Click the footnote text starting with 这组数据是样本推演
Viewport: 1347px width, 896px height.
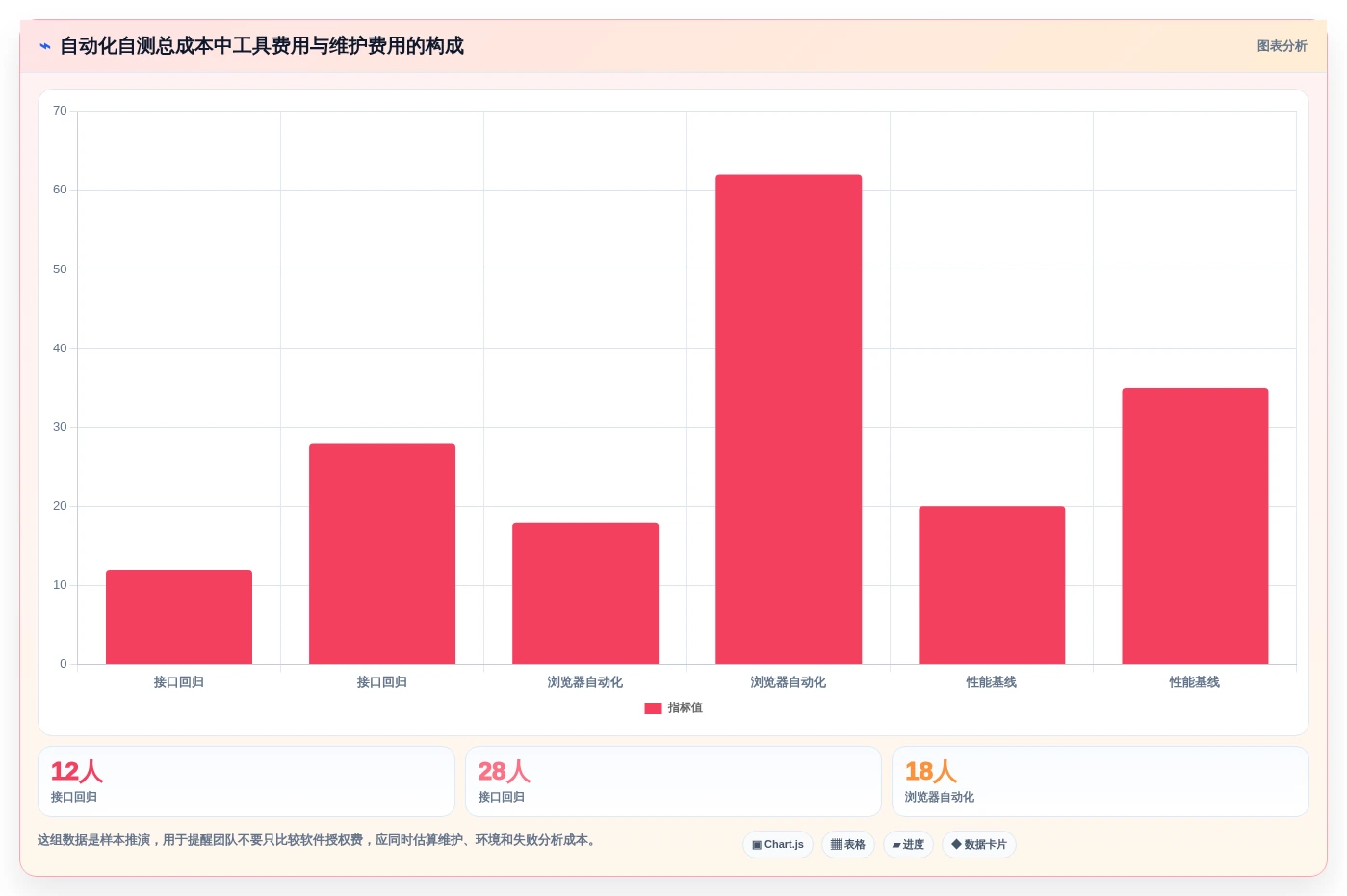319,840
